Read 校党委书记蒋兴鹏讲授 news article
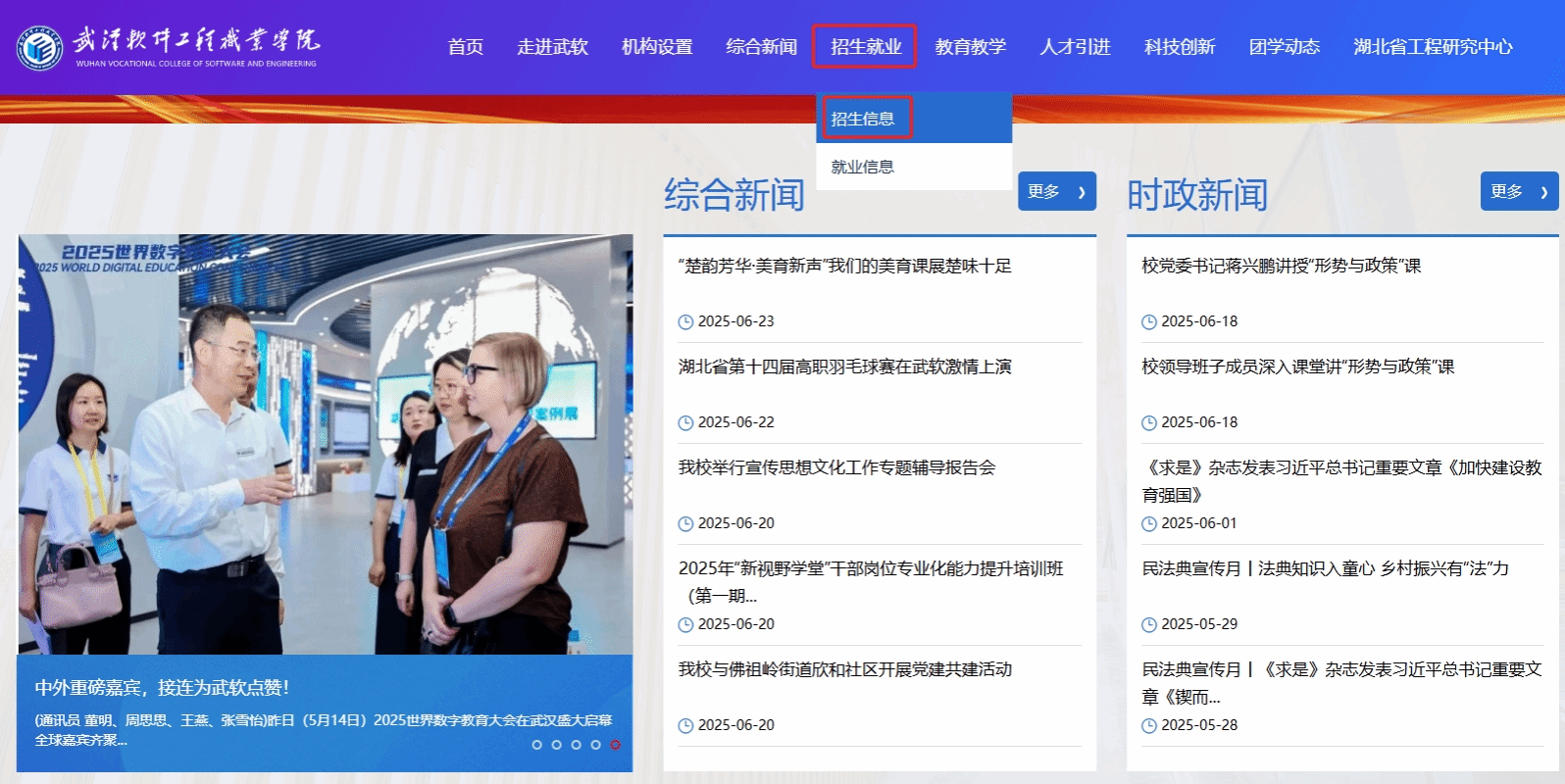The width and height of the screenshot is (1565, 784). pyautogui.click(x=1281, y=266)
